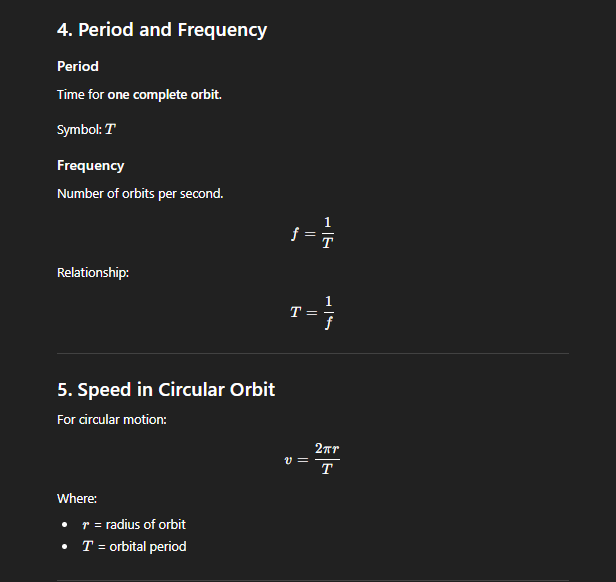Click the "4. Period and Frequency" heading

162,30
